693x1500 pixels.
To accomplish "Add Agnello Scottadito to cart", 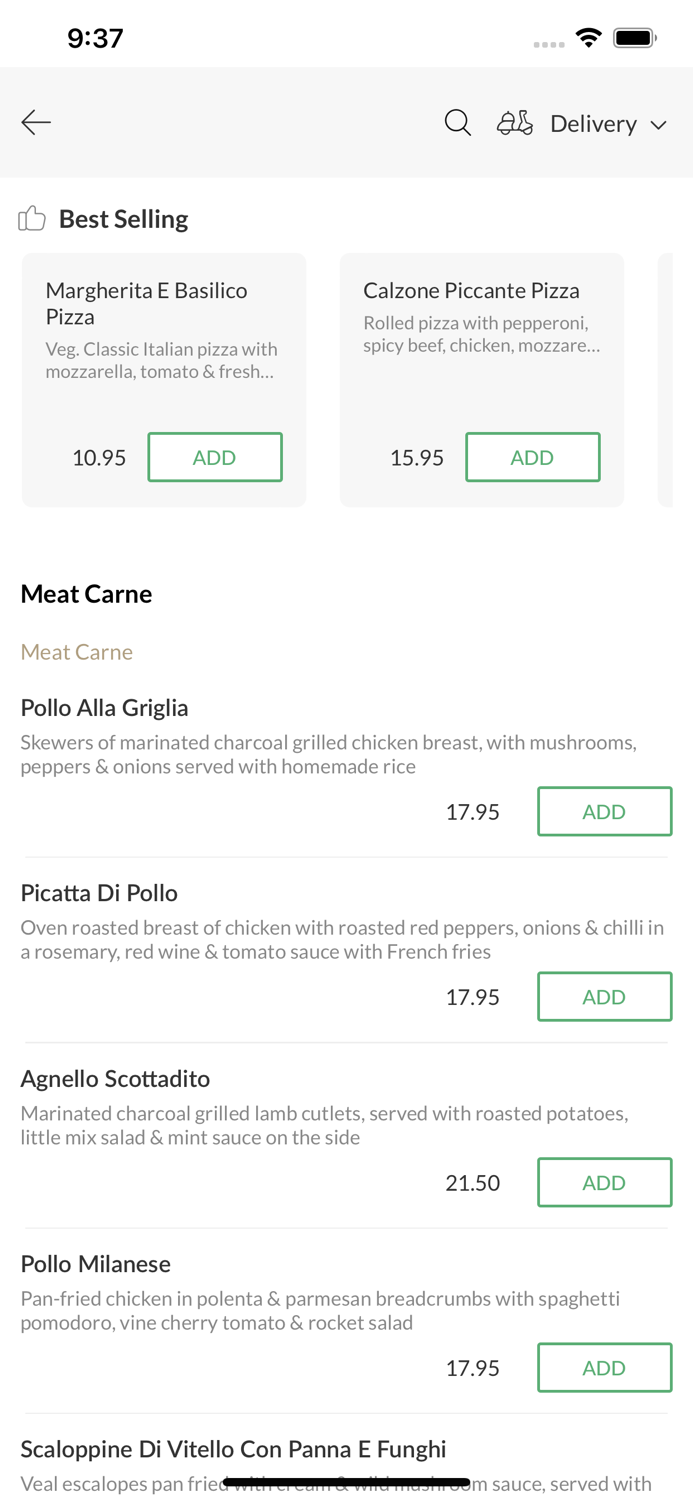I will pos(604,1182).
